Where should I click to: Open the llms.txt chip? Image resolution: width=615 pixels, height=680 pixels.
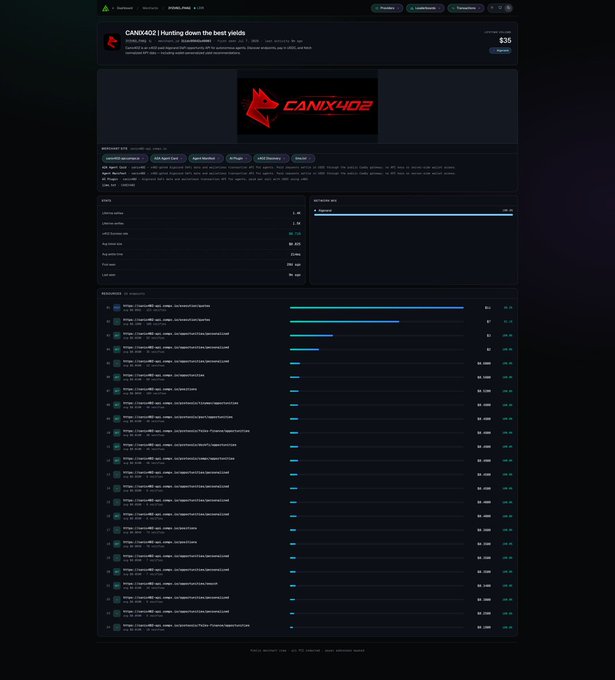(303, 159)
